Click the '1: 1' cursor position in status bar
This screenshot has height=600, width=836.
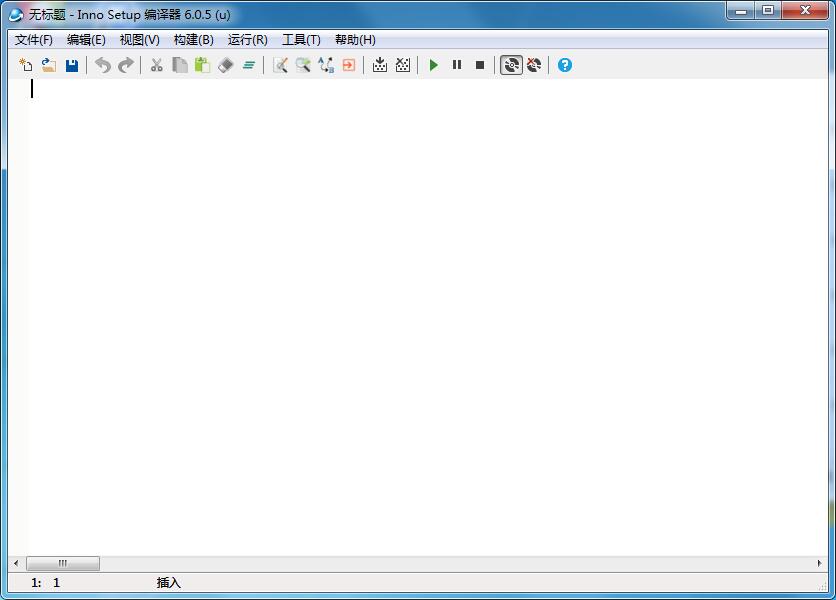(x=45, y=583)
